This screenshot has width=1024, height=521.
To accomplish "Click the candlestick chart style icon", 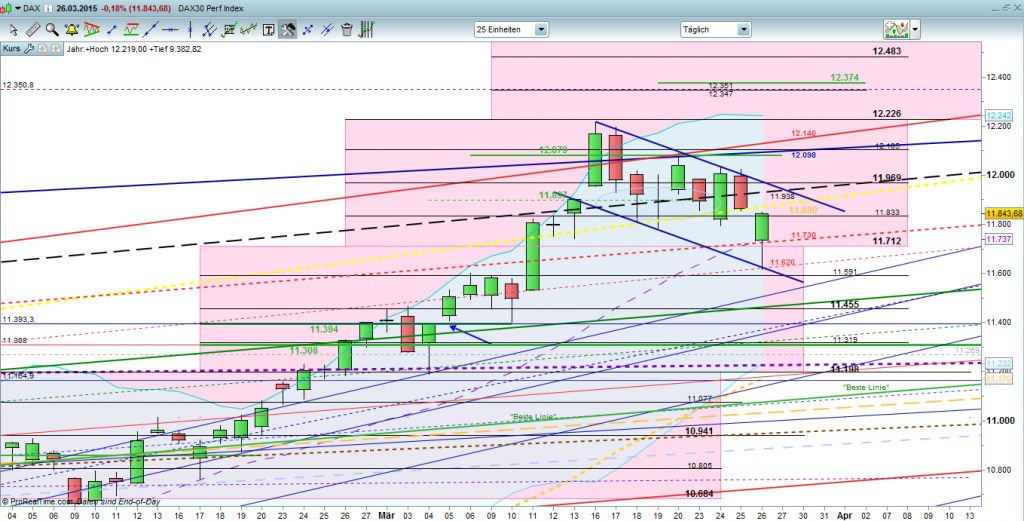I will (7, 8).
